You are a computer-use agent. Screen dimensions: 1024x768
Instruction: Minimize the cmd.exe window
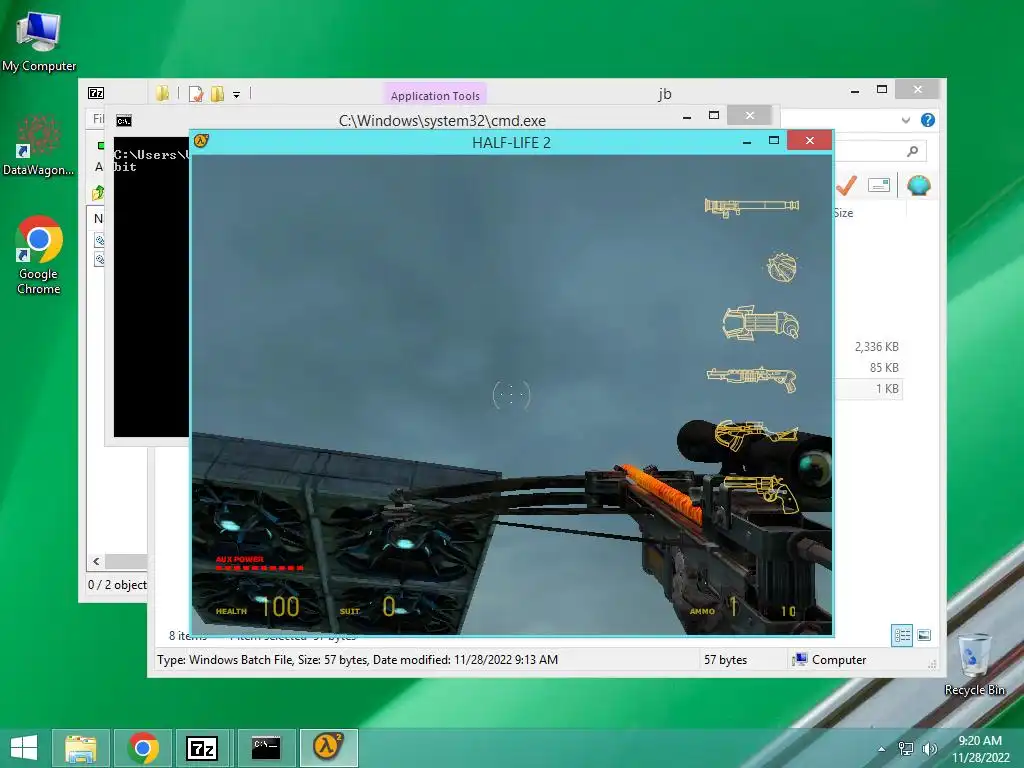pyautogui.click(x=686, y=117)
